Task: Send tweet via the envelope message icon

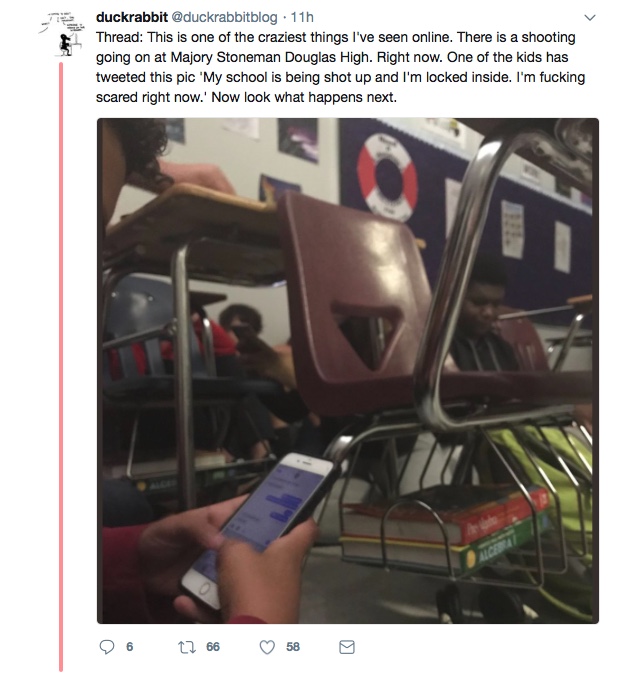Action: (347, 647)
